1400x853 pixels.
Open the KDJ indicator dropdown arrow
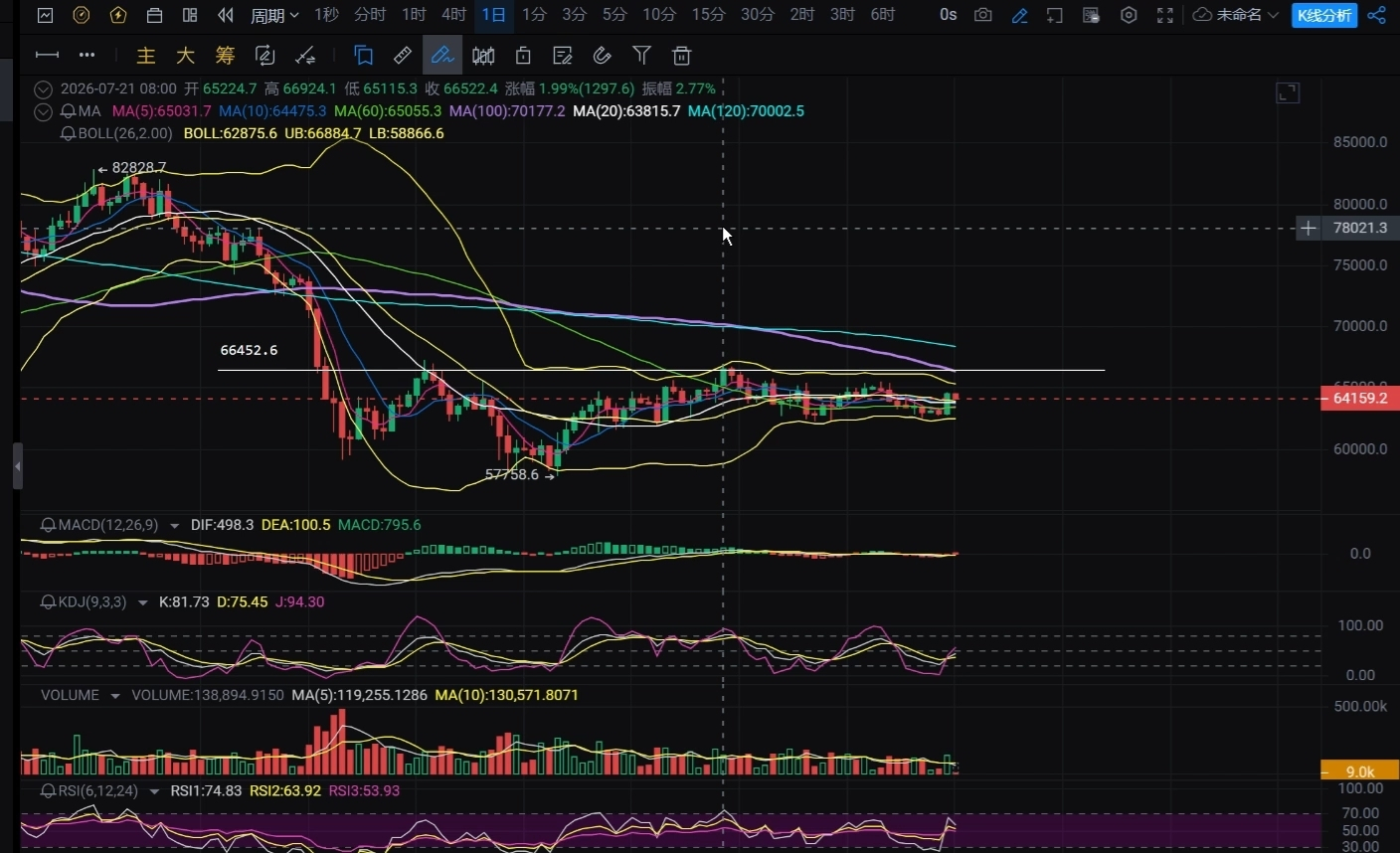pos(143,602)
